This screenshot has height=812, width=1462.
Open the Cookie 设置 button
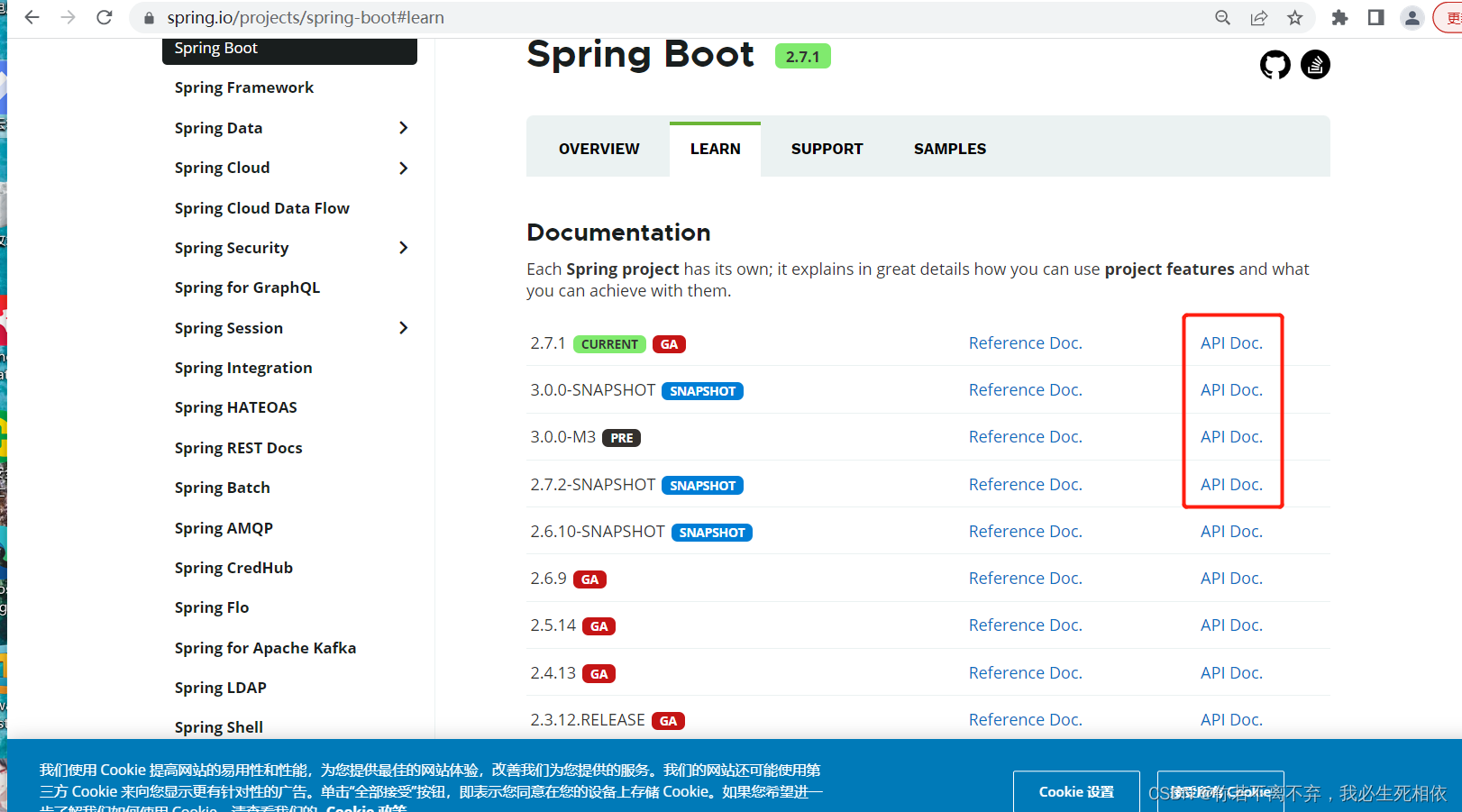point(1076,792)
